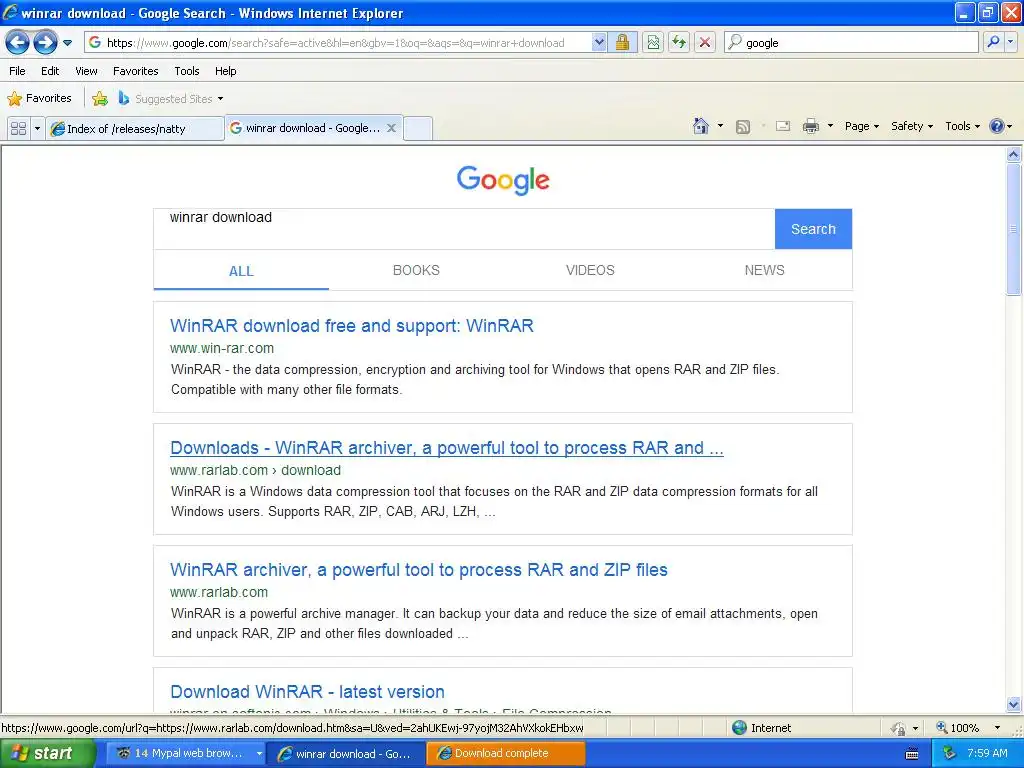Image resolution: width=1024 pixels, height=768 pixels.
Task: Open Mypal web browser taskbar group
Action: 184,753
